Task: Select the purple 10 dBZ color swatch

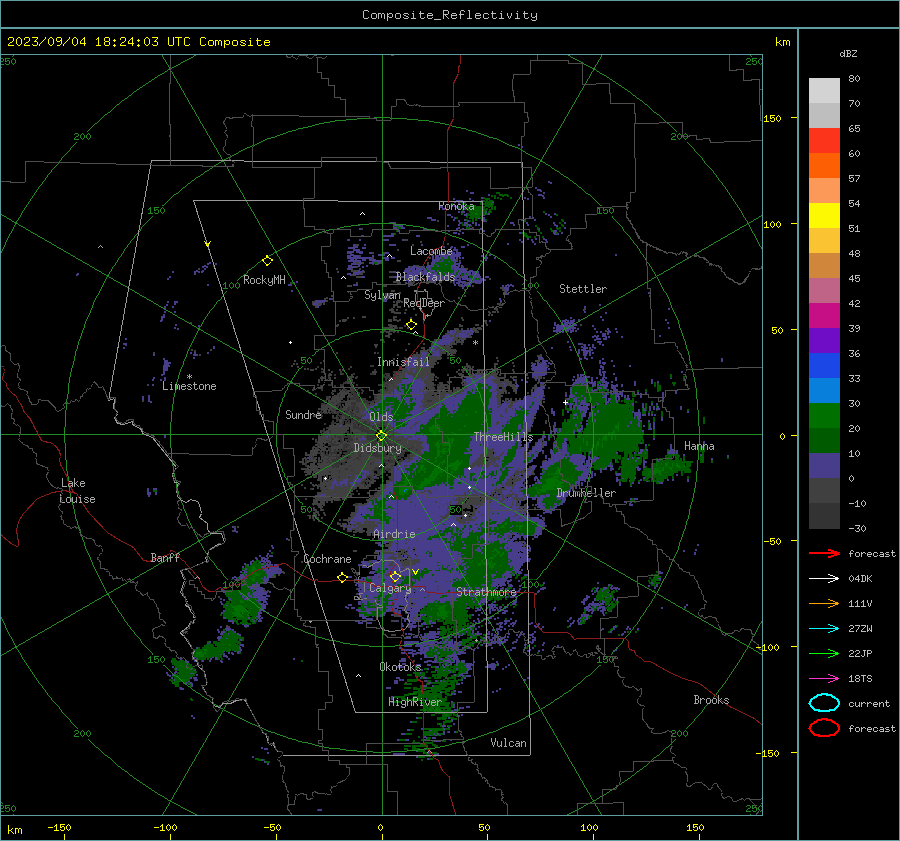Action: 824,465
